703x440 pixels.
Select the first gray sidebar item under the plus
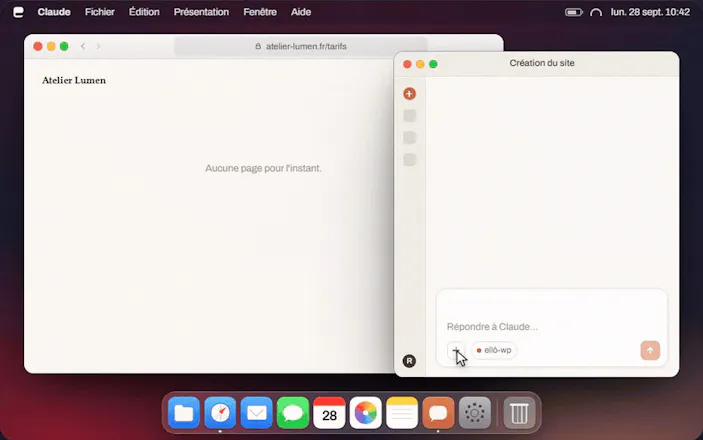[409, 116]
